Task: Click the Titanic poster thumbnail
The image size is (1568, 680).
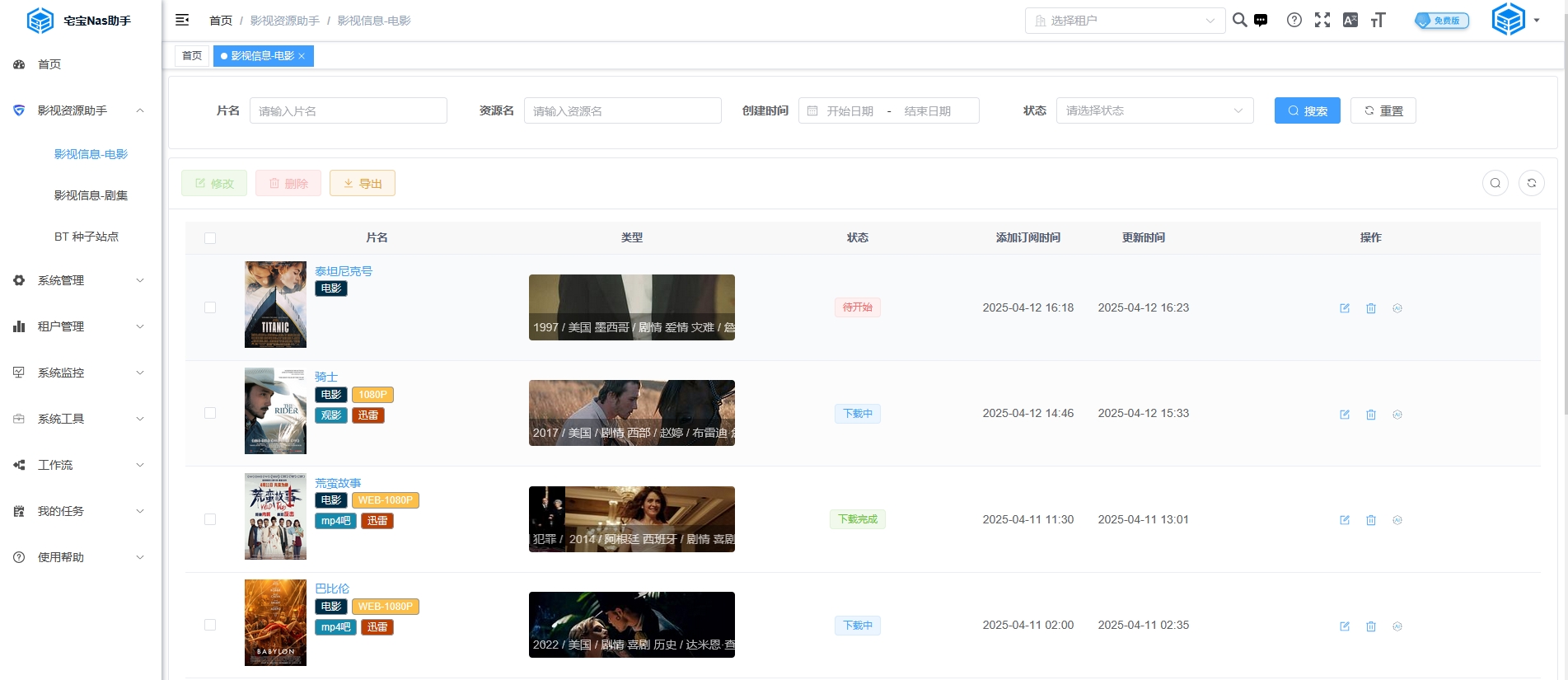Action: point(275,304)
